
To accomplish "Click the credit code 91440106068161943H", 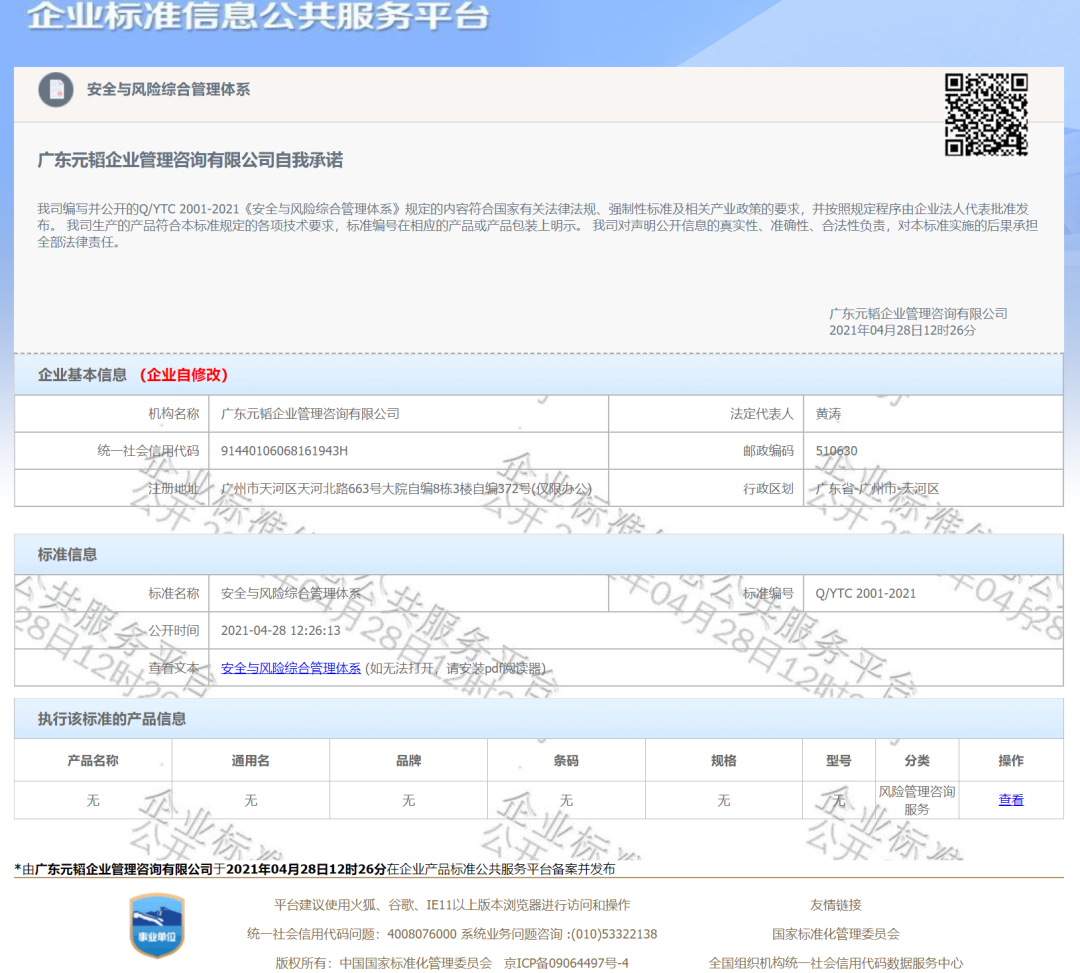I will (x=284, y=451).
